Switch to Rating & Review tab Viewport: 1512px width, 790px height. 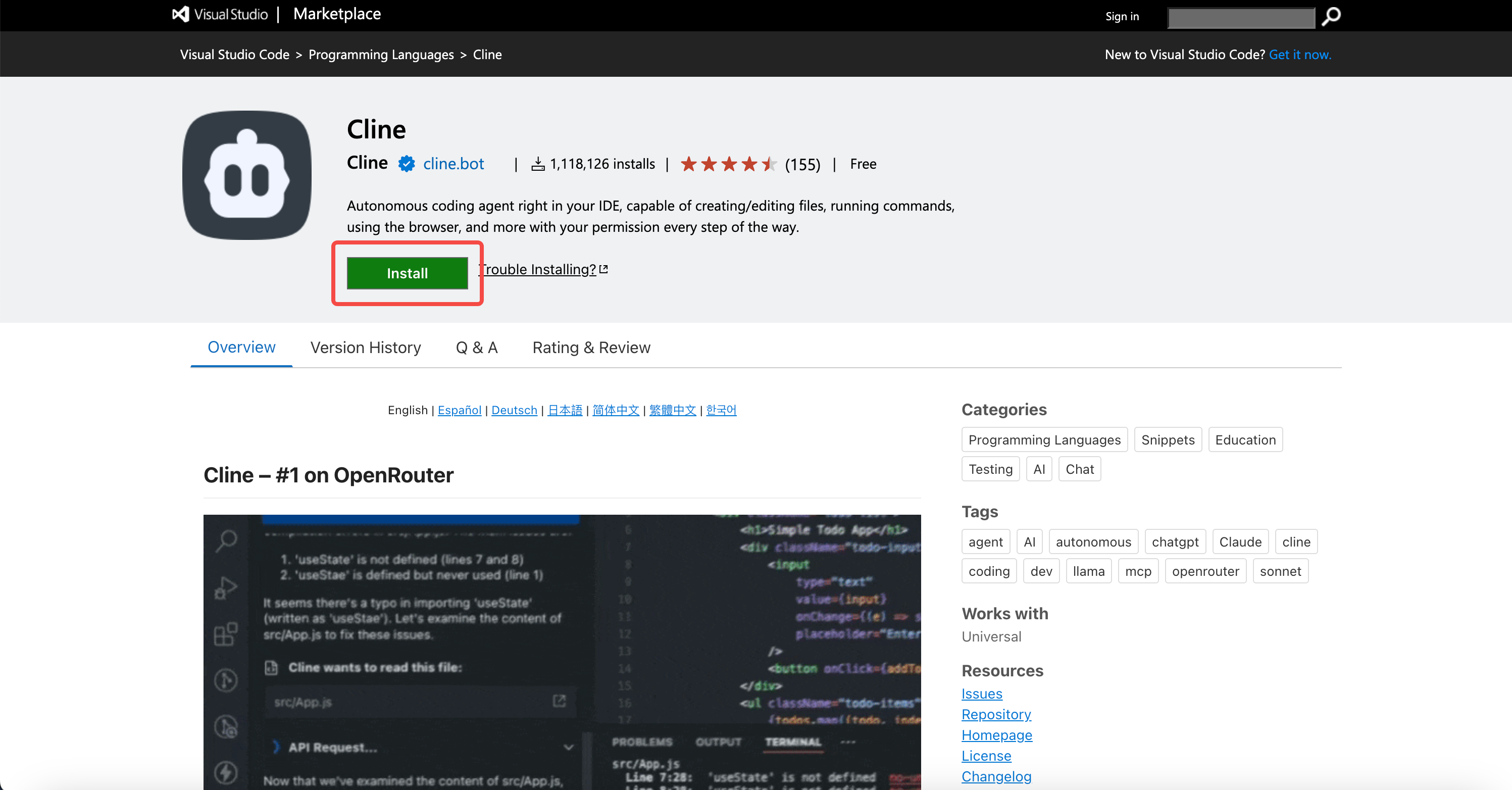[x=591, y=348]
